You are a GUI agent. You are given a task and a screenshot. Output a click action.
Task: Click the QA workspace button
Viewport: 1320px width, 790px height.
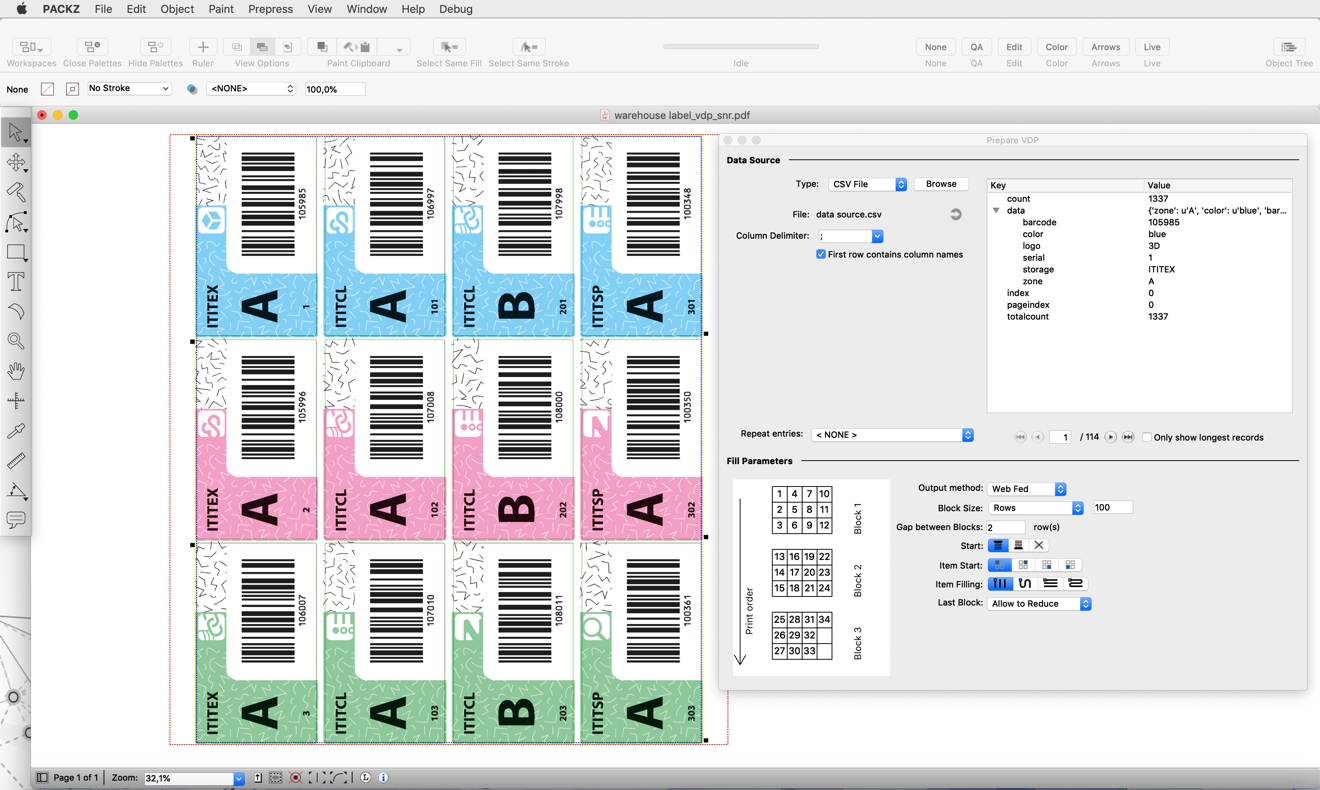point(977,47)
